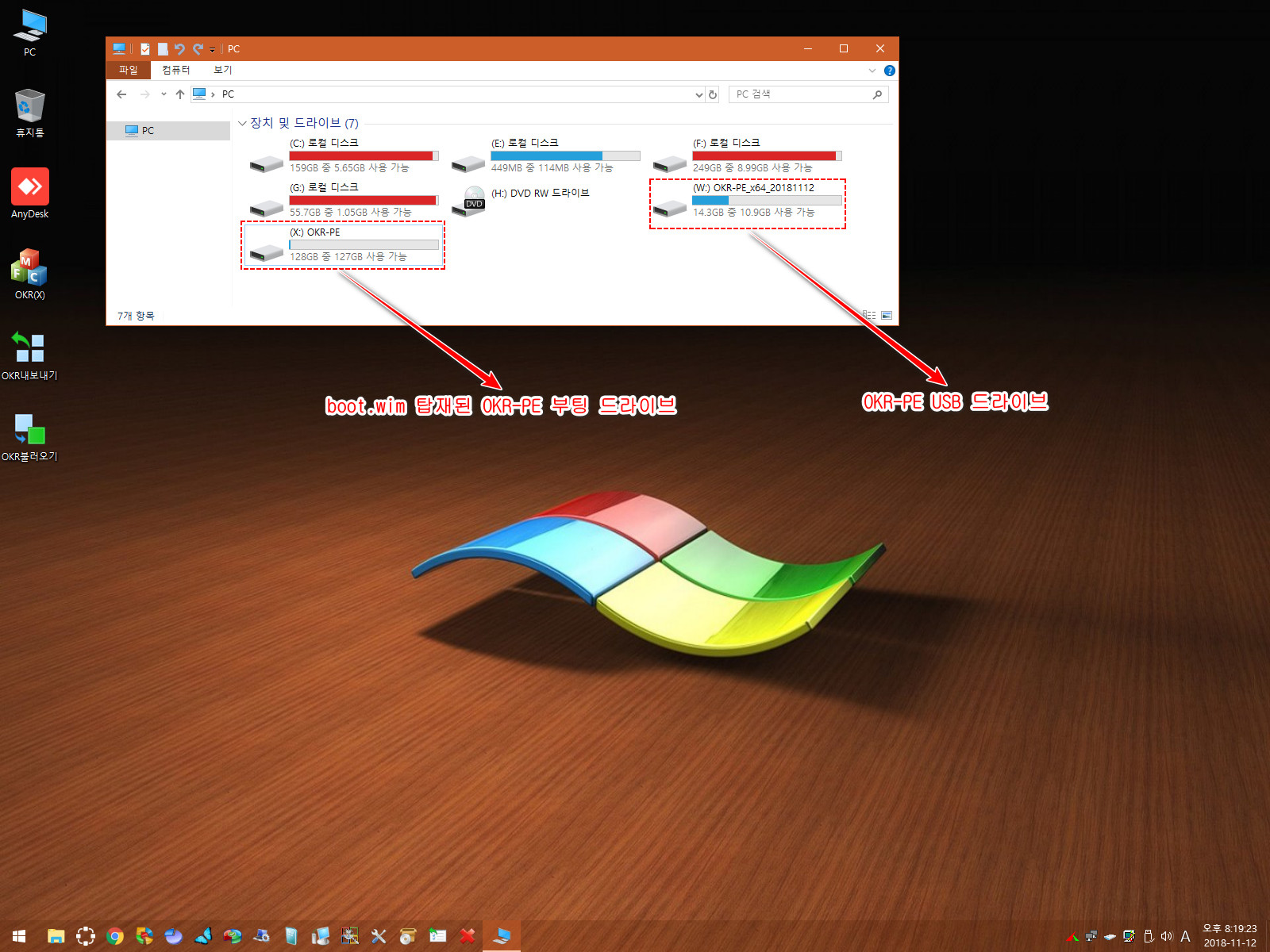Click the active PC window taskbar button
The height and width of the screenshot is (952, 1270).
click(502, 936)
